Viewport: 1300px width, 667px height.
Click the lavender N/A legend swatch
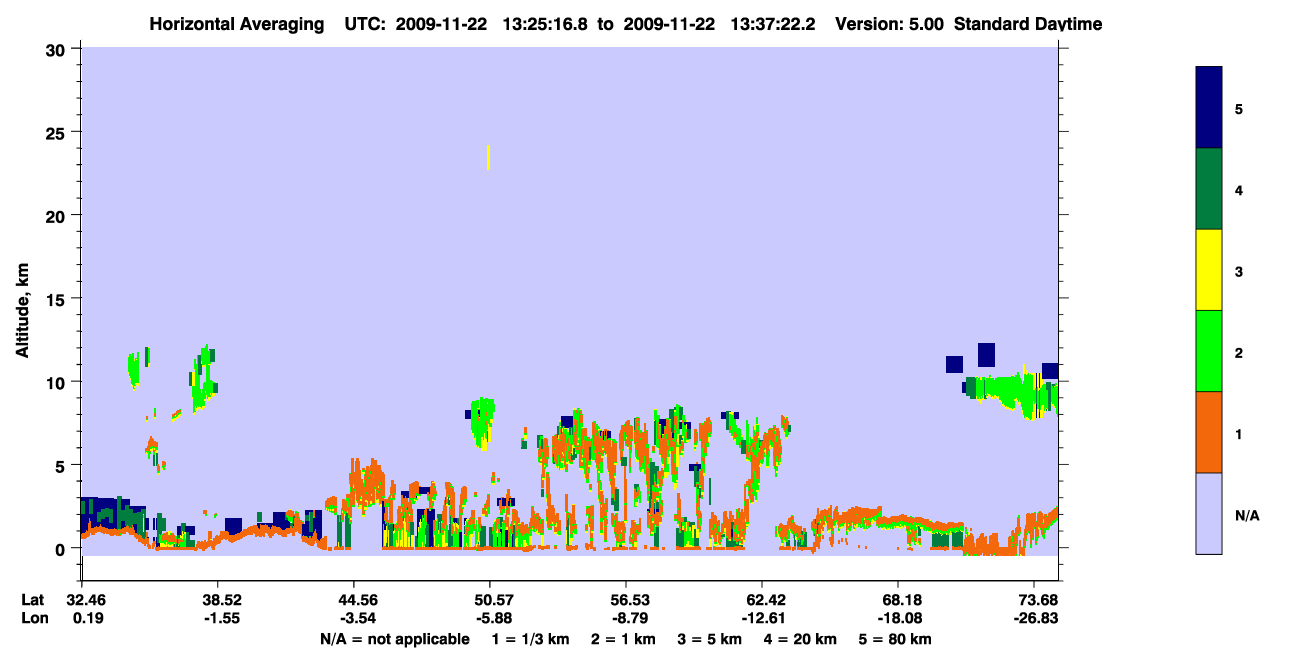click(1209, 513)
